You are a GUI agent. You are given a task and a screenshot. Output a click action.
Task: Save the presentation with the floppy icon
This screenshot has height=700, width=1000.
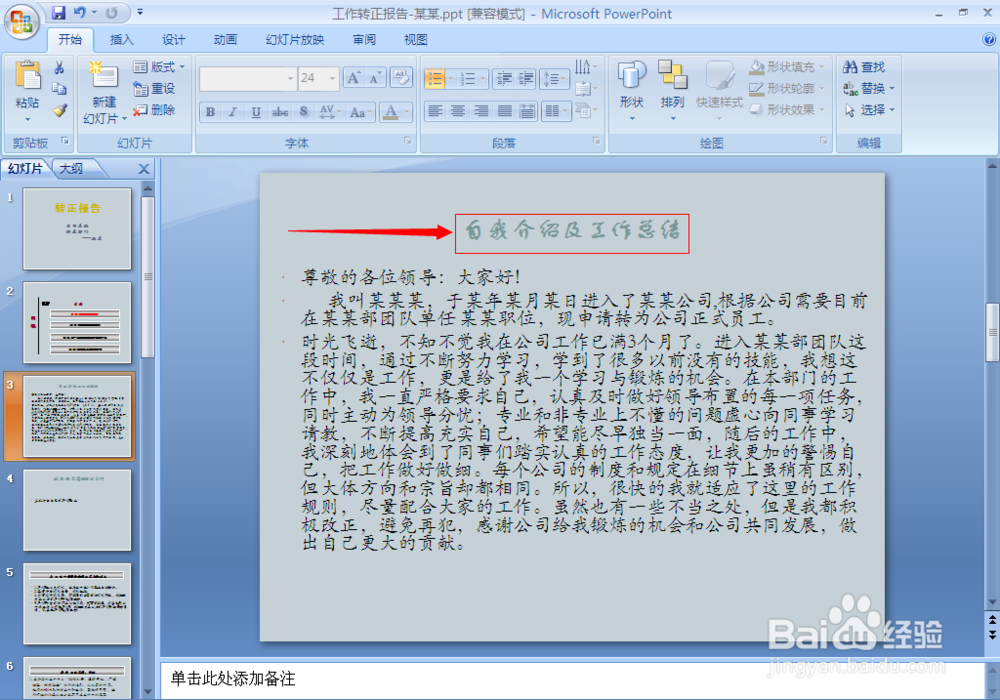click(x=59, y=12)
